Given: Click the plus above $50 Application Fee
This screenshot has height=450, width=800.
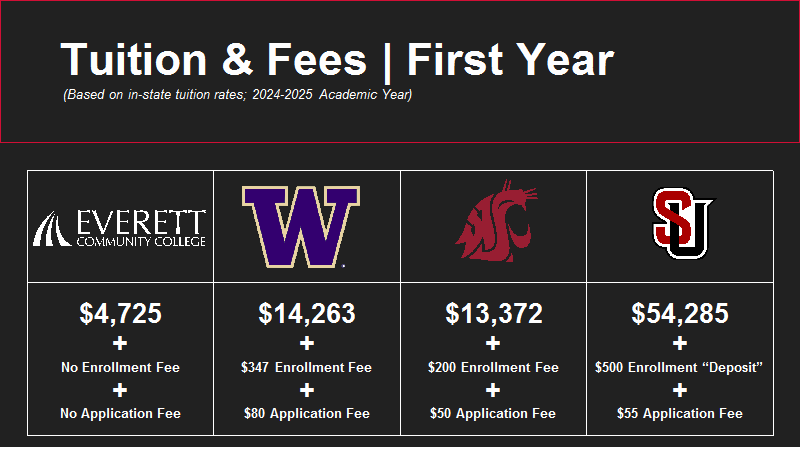Looking at the screenshot, I should [x=493, y=390].
